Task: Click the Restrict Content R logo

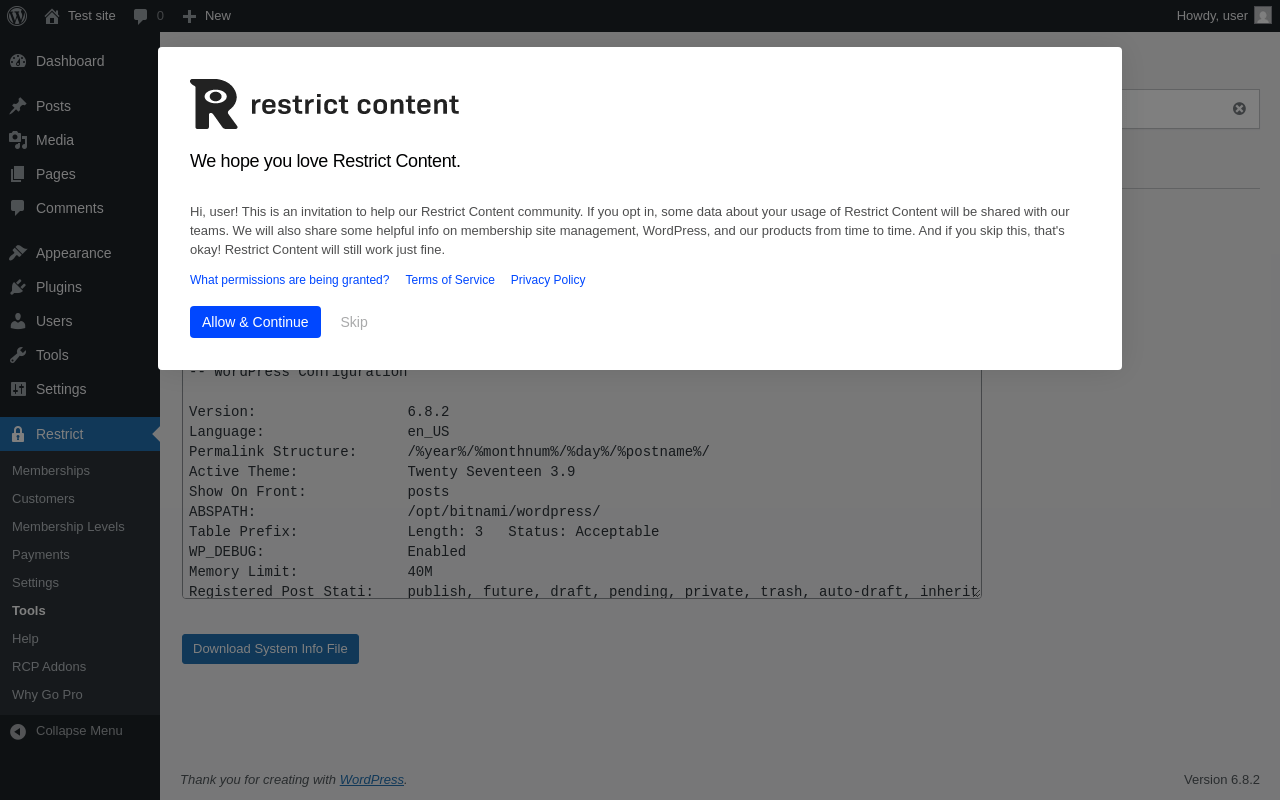Action: click(214, 104)
